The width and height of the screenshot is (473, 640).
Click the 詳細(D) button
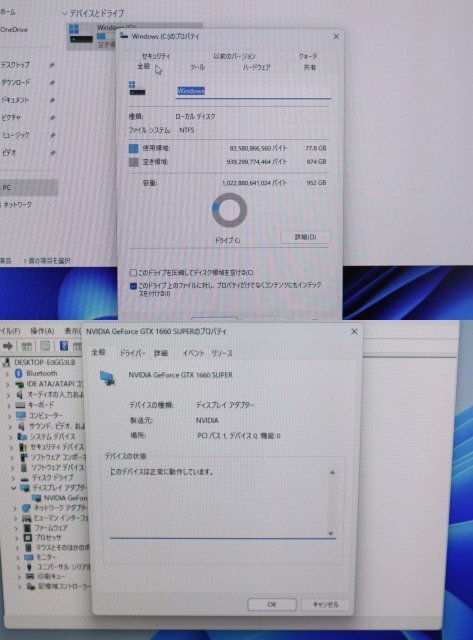[x=305, y=237]
